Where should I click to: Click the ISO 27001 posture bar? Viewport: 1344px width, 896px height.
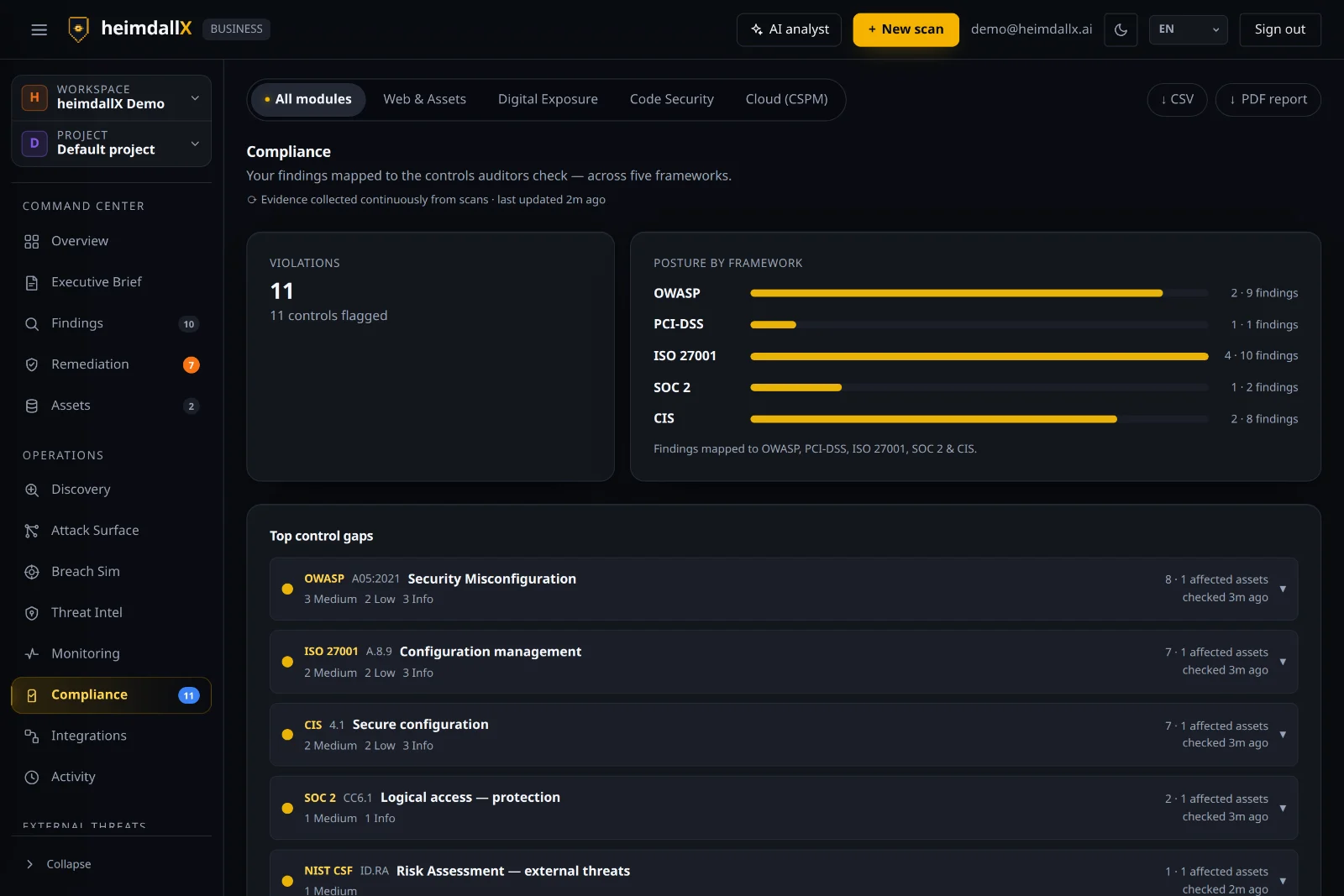pos(979,357)
